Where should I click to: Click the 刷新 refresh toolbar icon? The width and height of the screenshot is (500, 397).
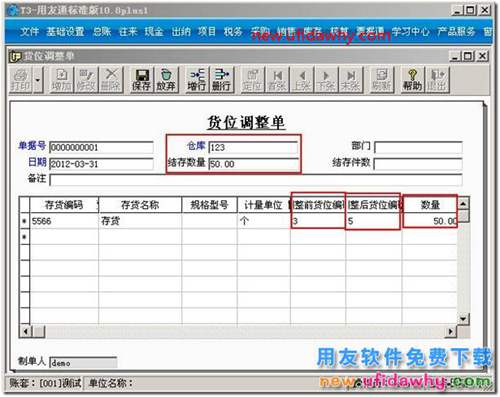382,80
